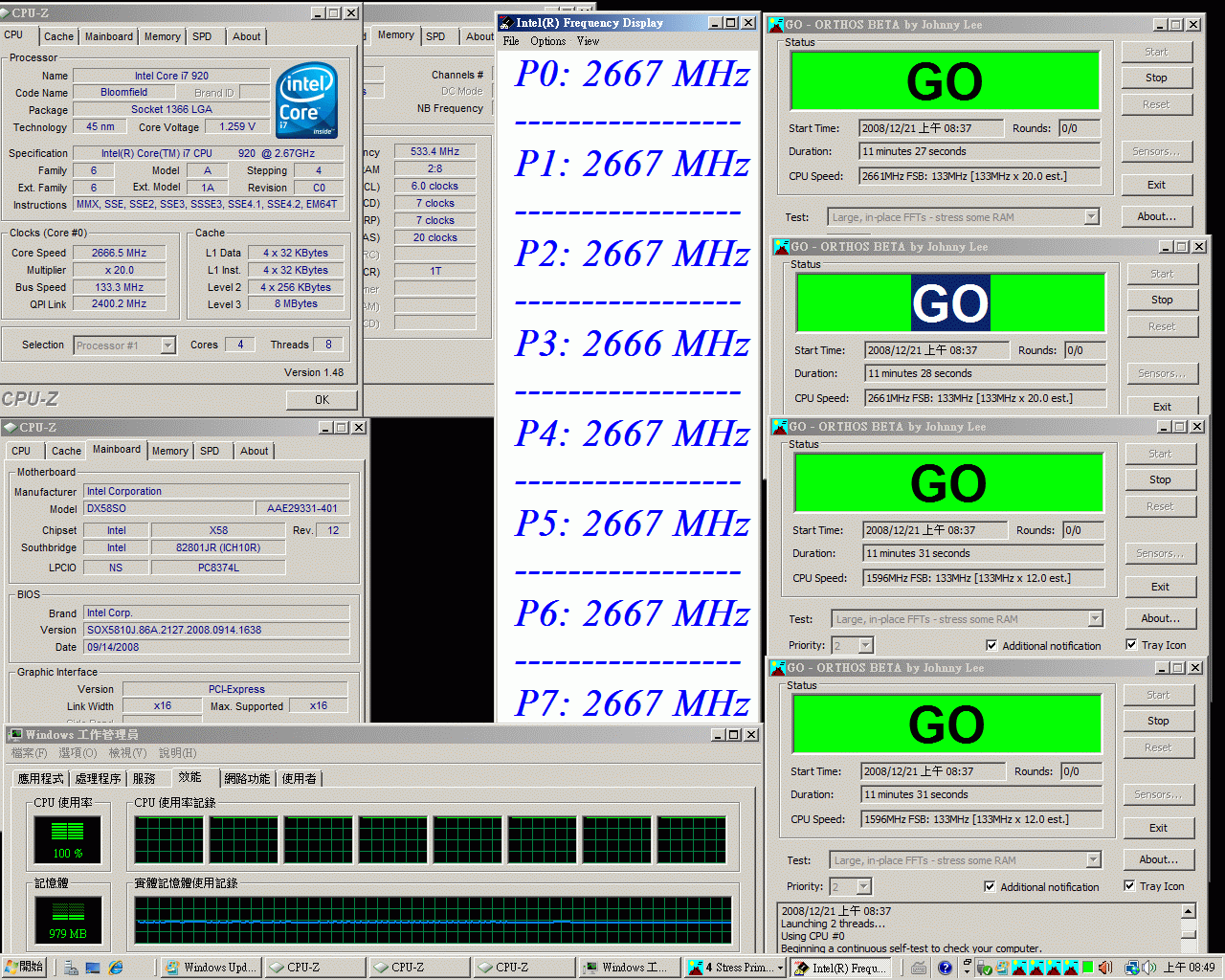The height and width of the screenshot is (980, 1225).
Task: Open the 檢視(V) menu in Task Manager
Action: click(128, 753)
